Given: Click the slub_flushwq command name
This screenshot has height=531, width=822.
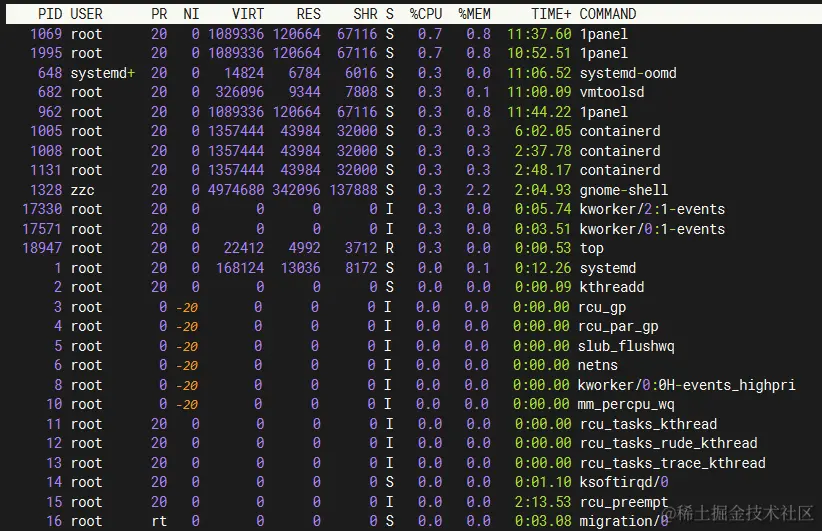Looking at the screenshot, I should click(x=626, y=346).
